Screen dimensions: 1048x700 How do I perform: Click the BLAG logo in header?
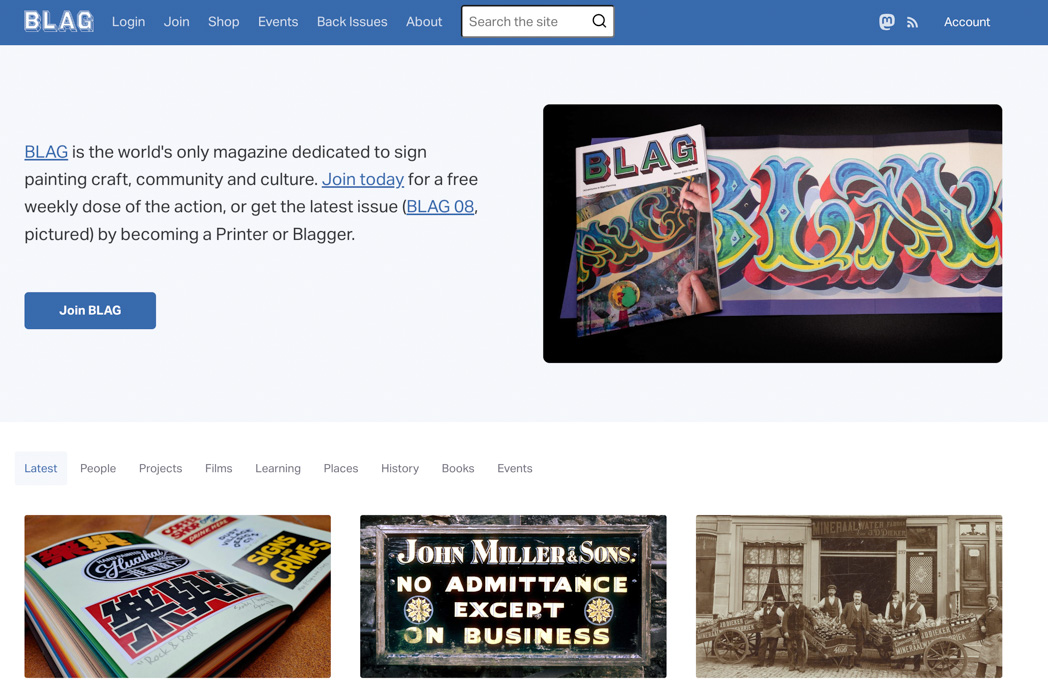tap(59, 21)
